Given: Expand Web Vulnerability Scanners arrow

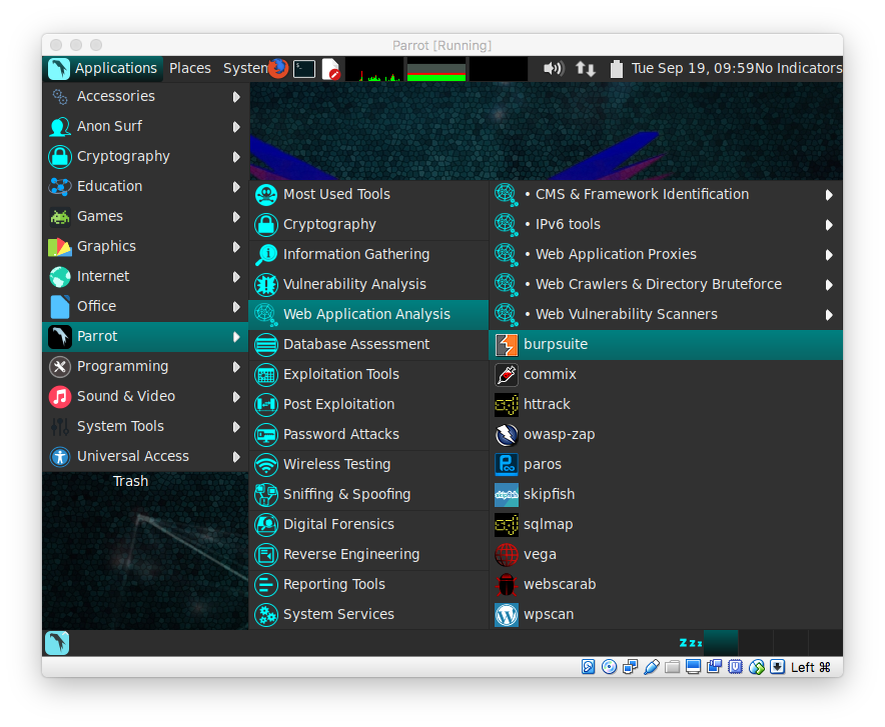Looking at the screenshot, I should [x=829, y=314].
